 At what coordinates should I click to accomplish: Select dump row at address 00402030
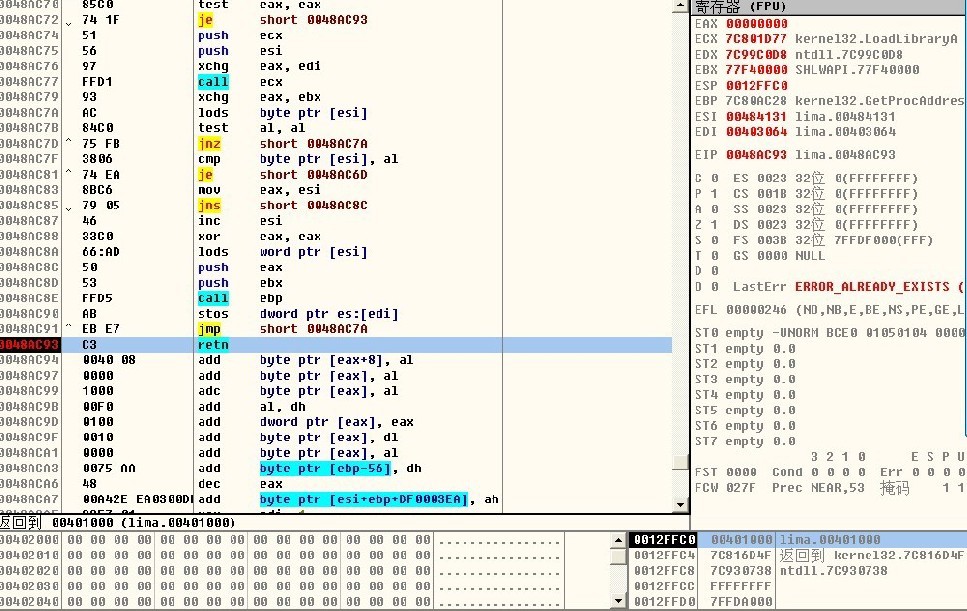(x=281, y=586)
